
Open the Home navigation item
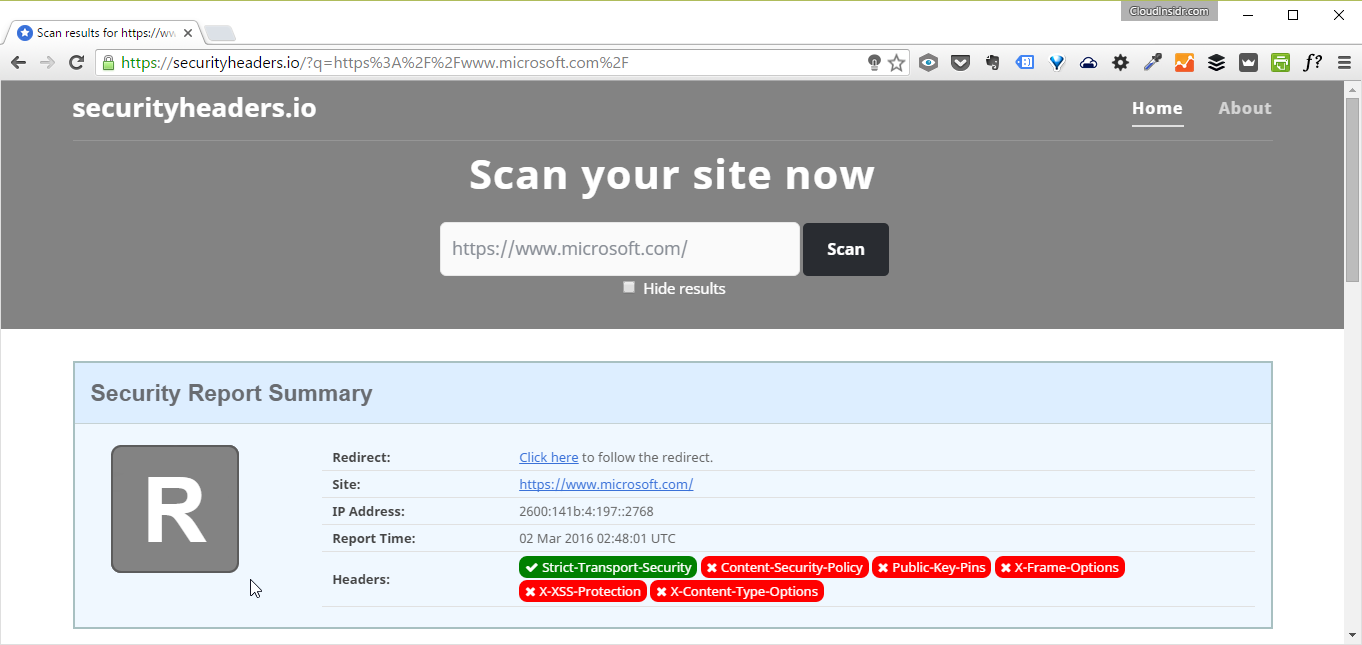tap(1157, 108)
